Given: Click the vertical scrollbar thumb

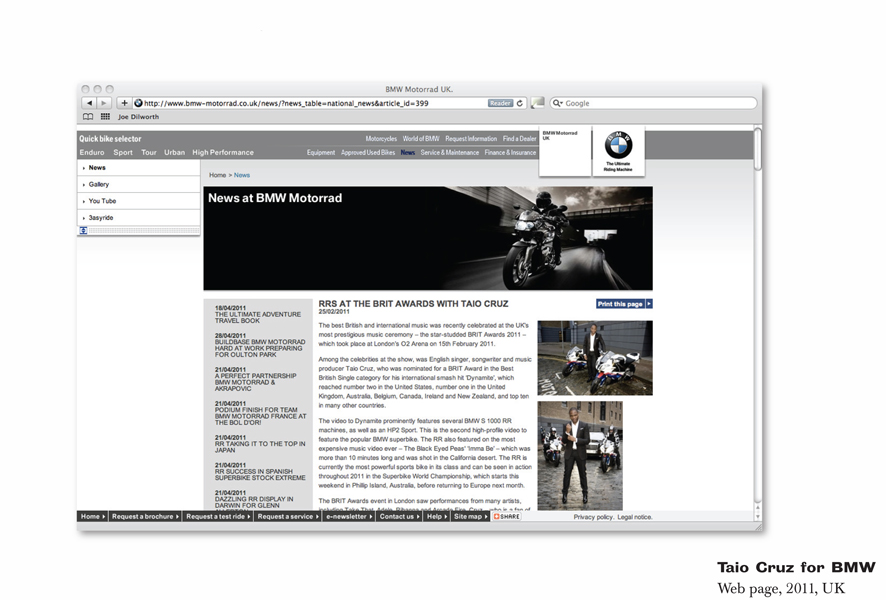Looking at the screenshot, I should pos(758,149).
